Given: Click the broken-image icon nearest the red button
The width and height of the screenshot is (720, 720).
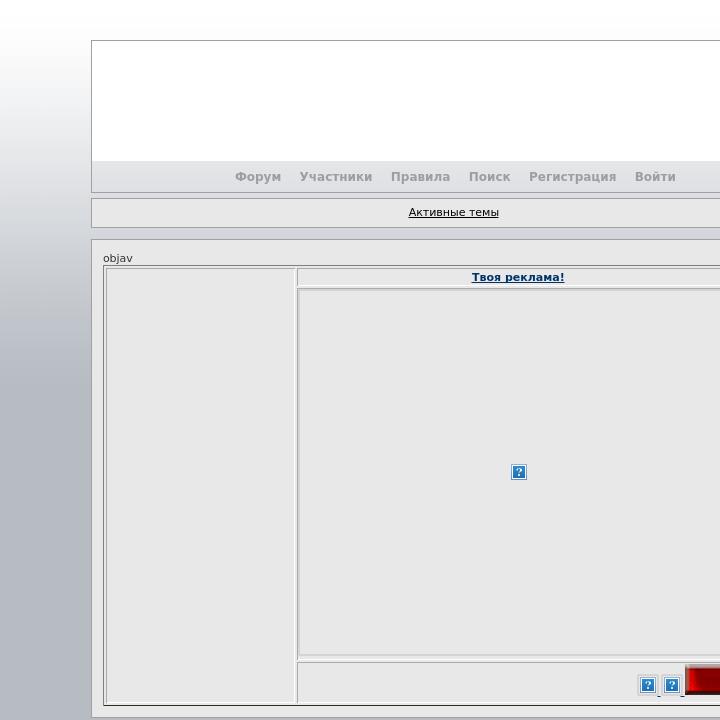Looking at the screenshot, I should [672, 686].
